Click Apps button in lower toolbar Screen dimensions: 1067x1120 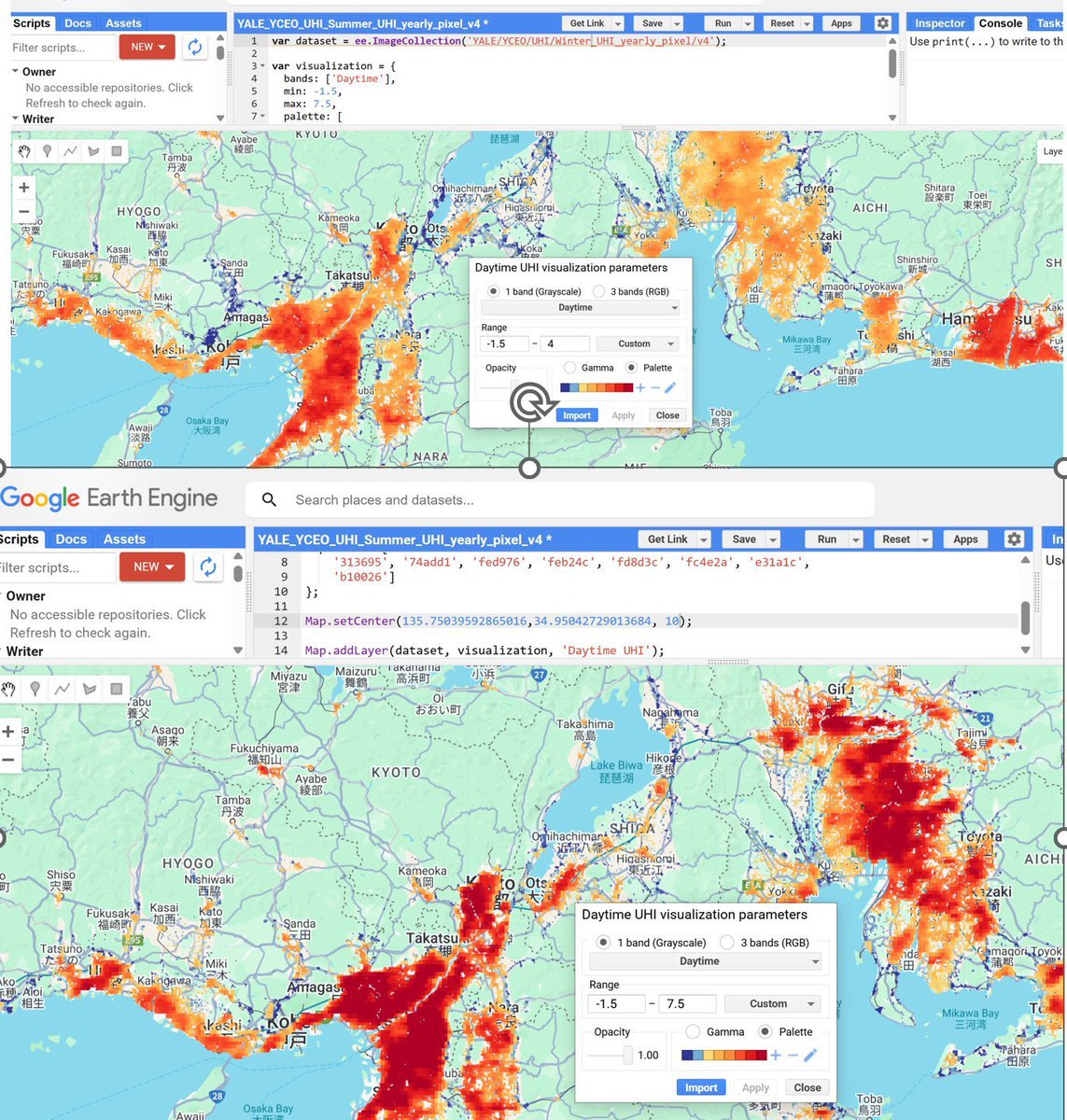click(x=965, y=539)
